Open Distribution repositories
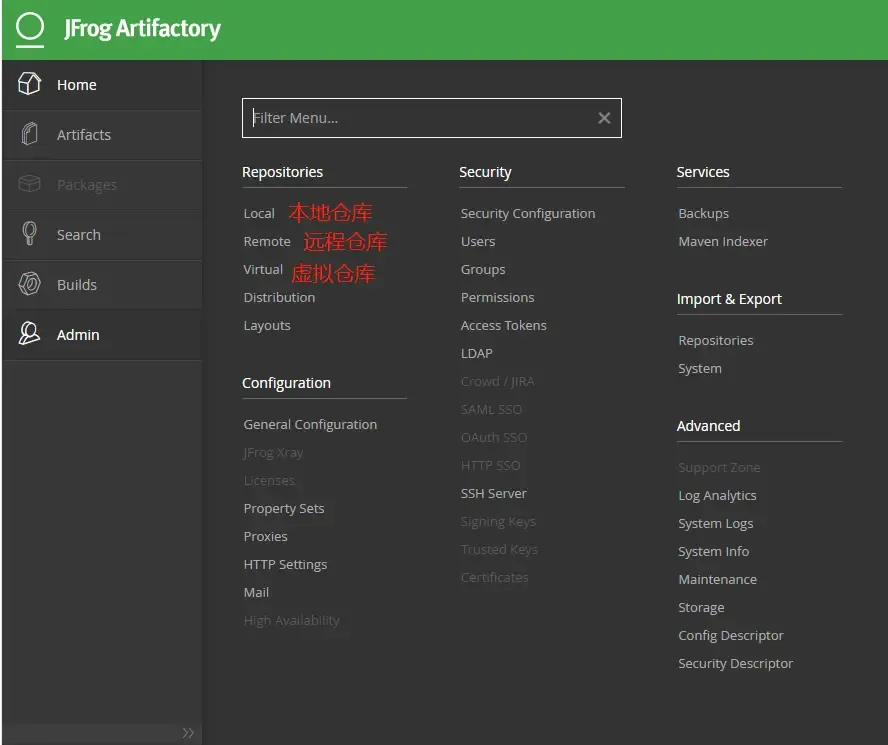This screenshot has height=745, width=888. tap(279, 297)
